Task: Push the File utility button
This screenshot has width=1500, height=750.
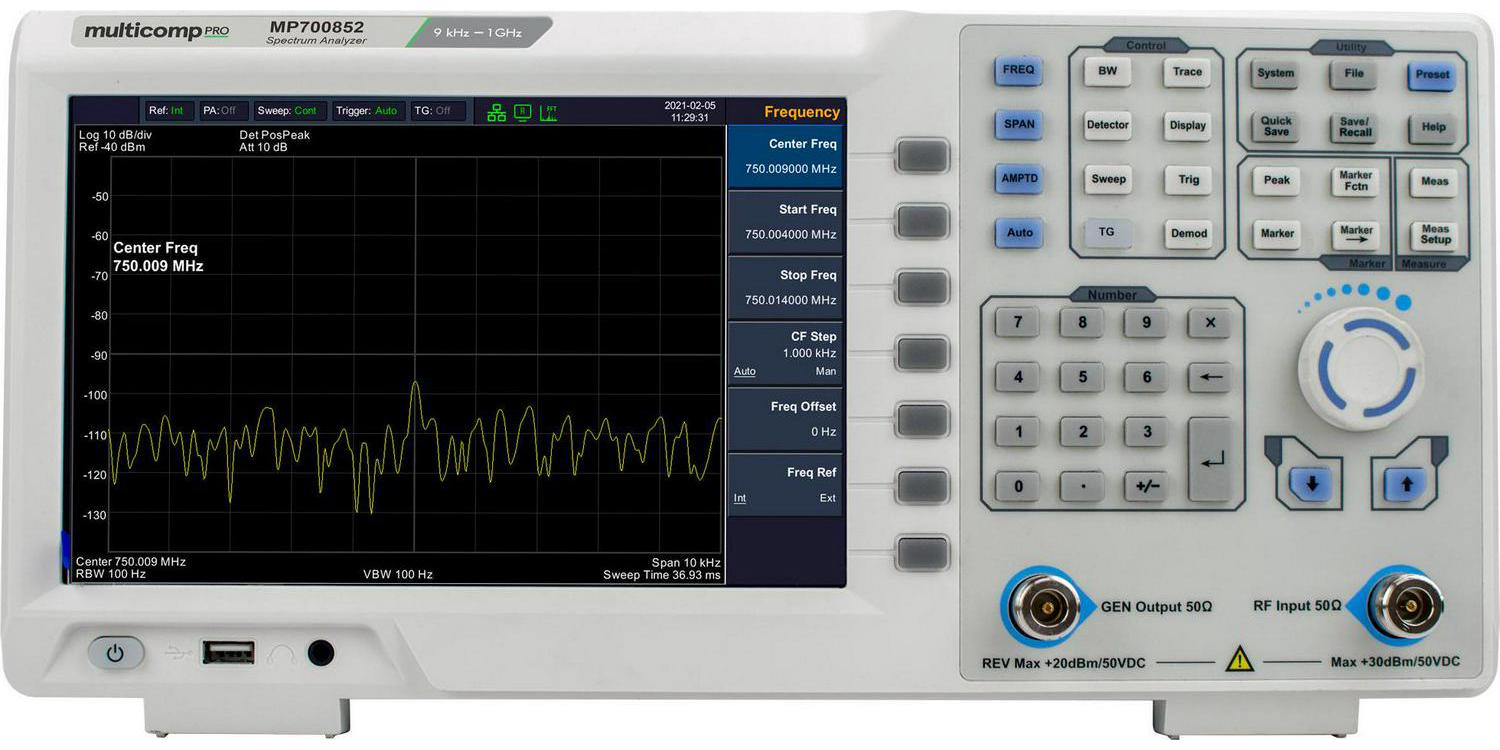Action: [x=1353, y=74]
